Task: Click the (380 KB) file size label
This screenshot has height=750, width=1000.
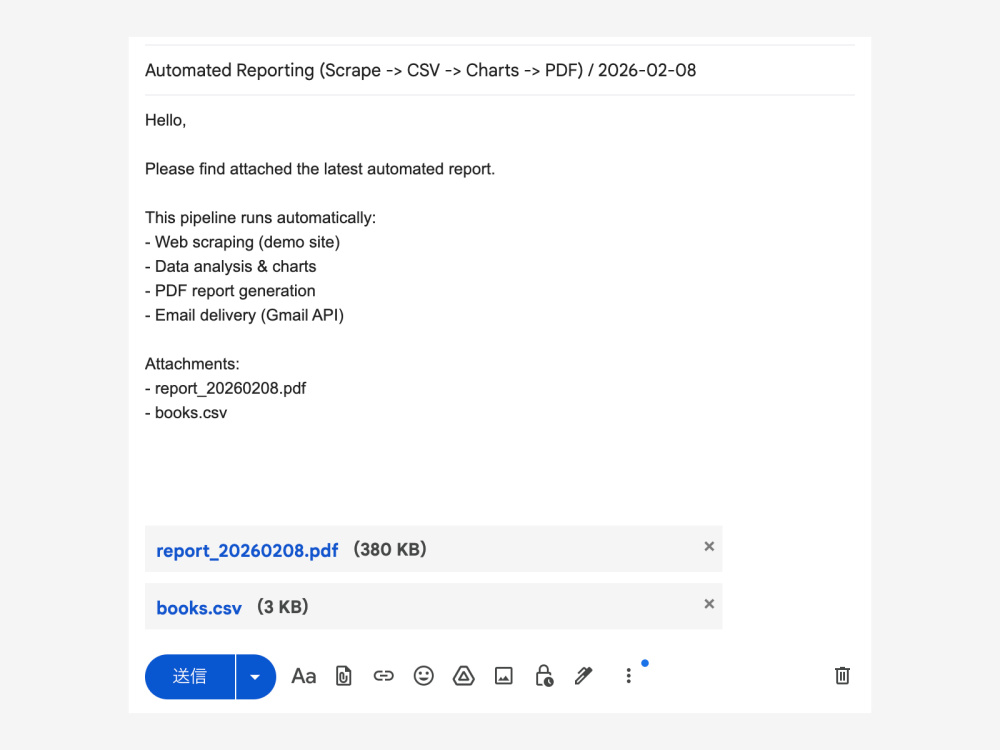Action: [390, 550]
